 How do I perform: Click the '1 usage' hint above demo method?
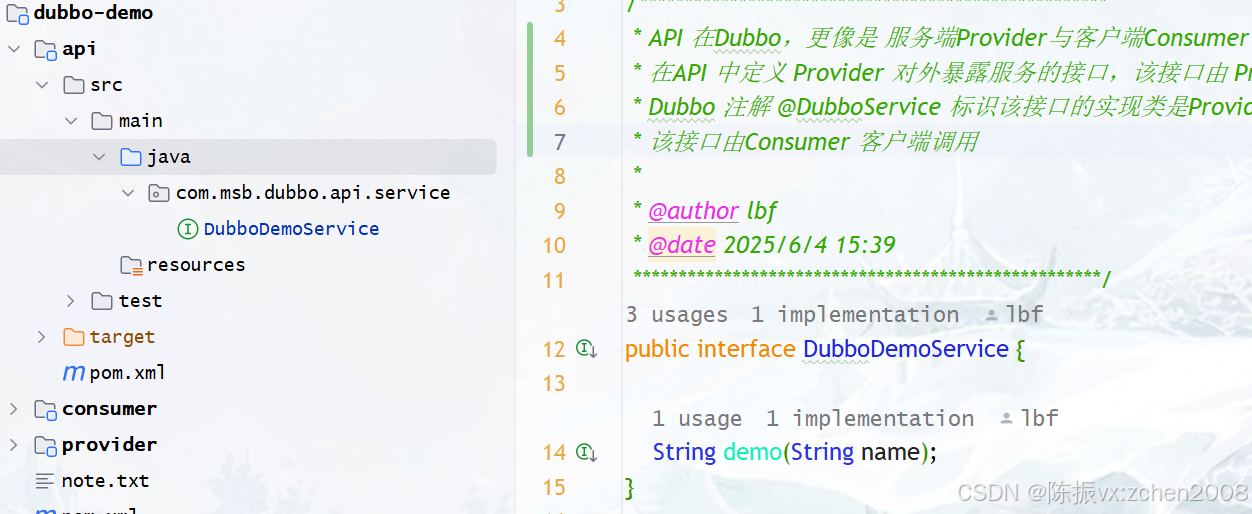coord(697,419)
